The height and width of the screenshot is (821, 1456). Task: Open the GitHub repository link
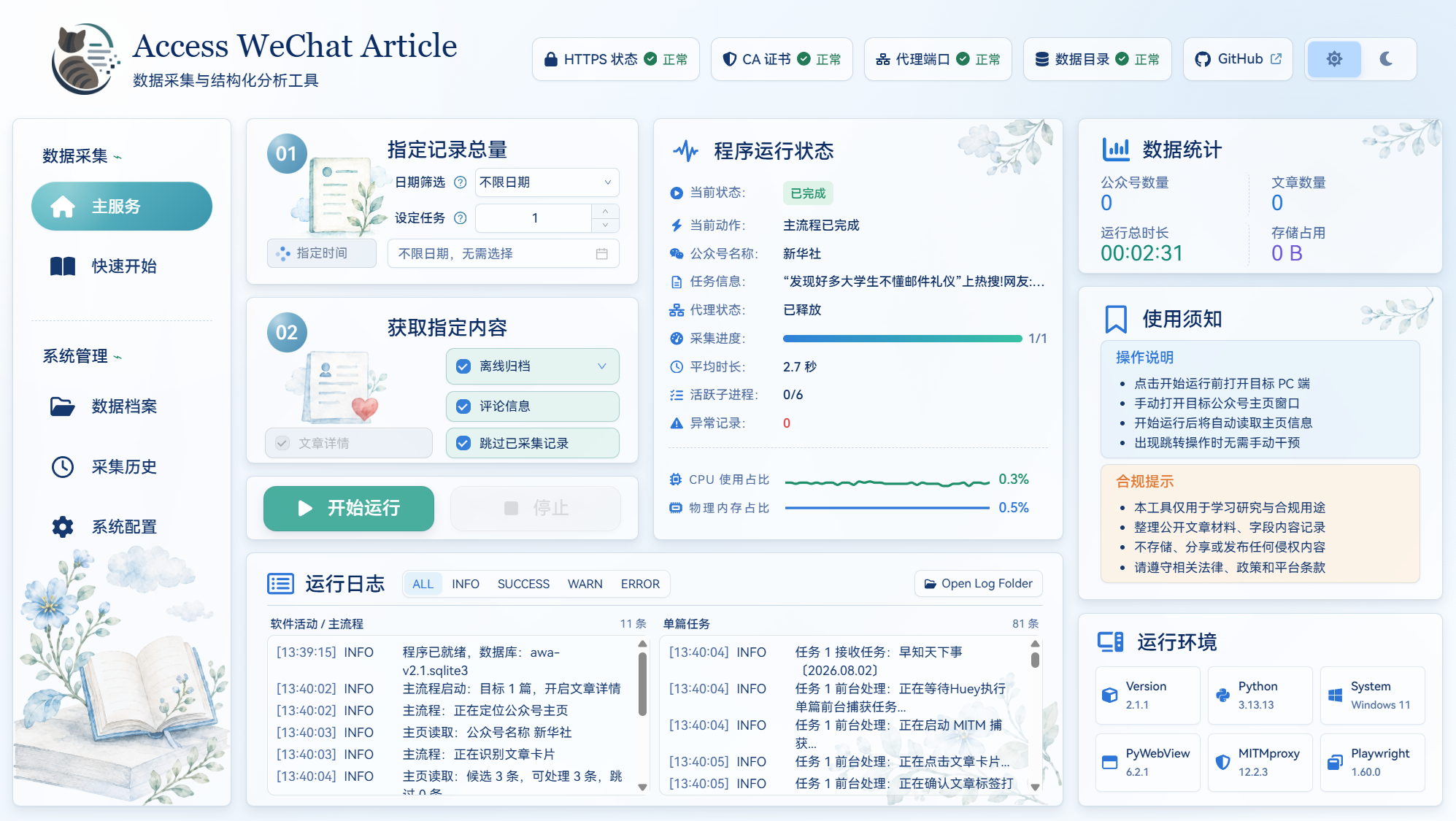[x=1238, y=59]
